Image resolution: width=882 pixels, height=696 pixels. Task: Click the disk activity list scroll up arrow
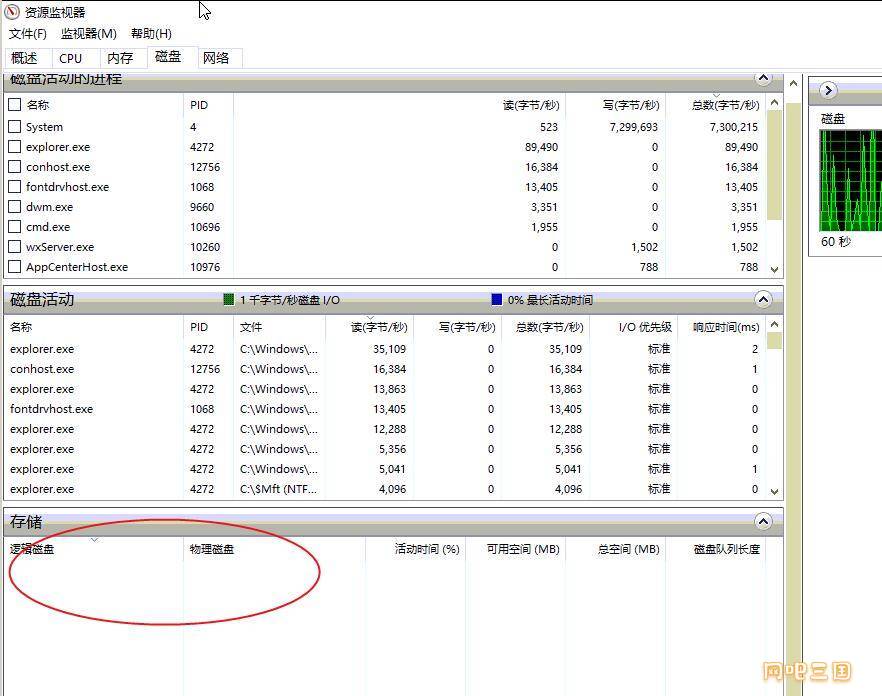coord(775,325)
